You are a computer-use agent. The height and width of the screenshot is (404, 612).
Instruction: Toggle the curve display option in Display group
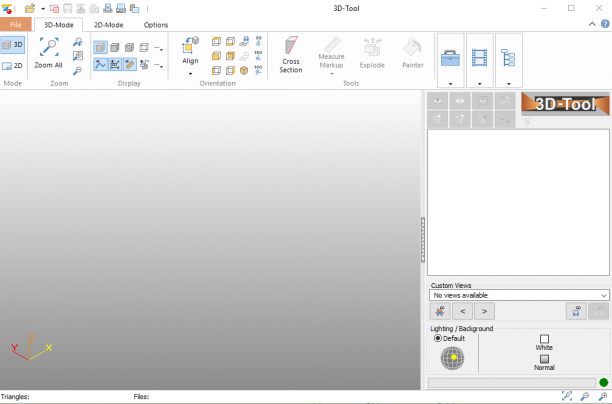100,64
